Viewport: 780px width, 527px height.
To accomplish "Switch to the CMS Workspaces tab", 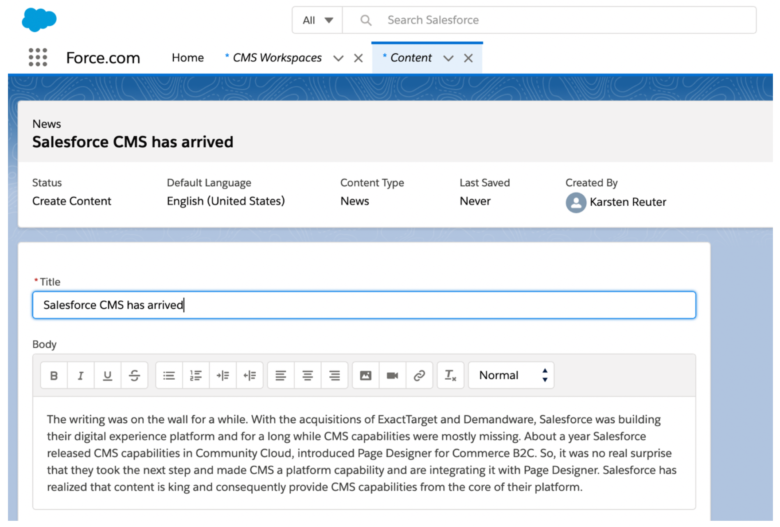I will pyautogui.click(x=277, y=58).
